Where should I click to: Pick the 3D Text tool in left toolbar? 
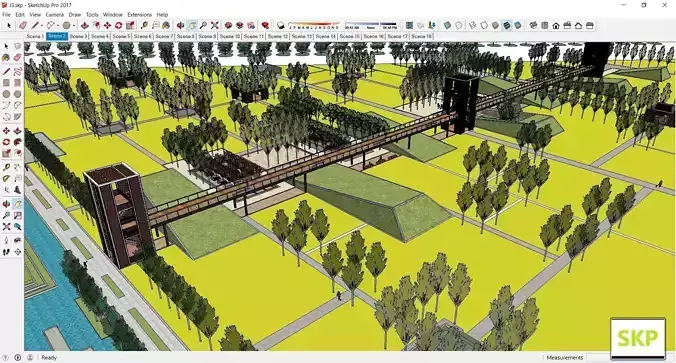tap(17, 190)
